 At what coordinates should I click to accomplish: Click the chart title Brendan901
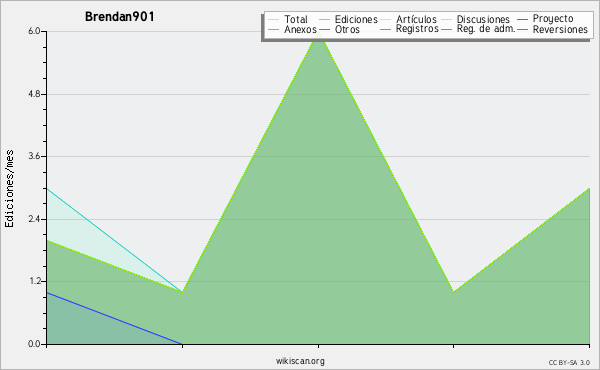tap(120, 17)
